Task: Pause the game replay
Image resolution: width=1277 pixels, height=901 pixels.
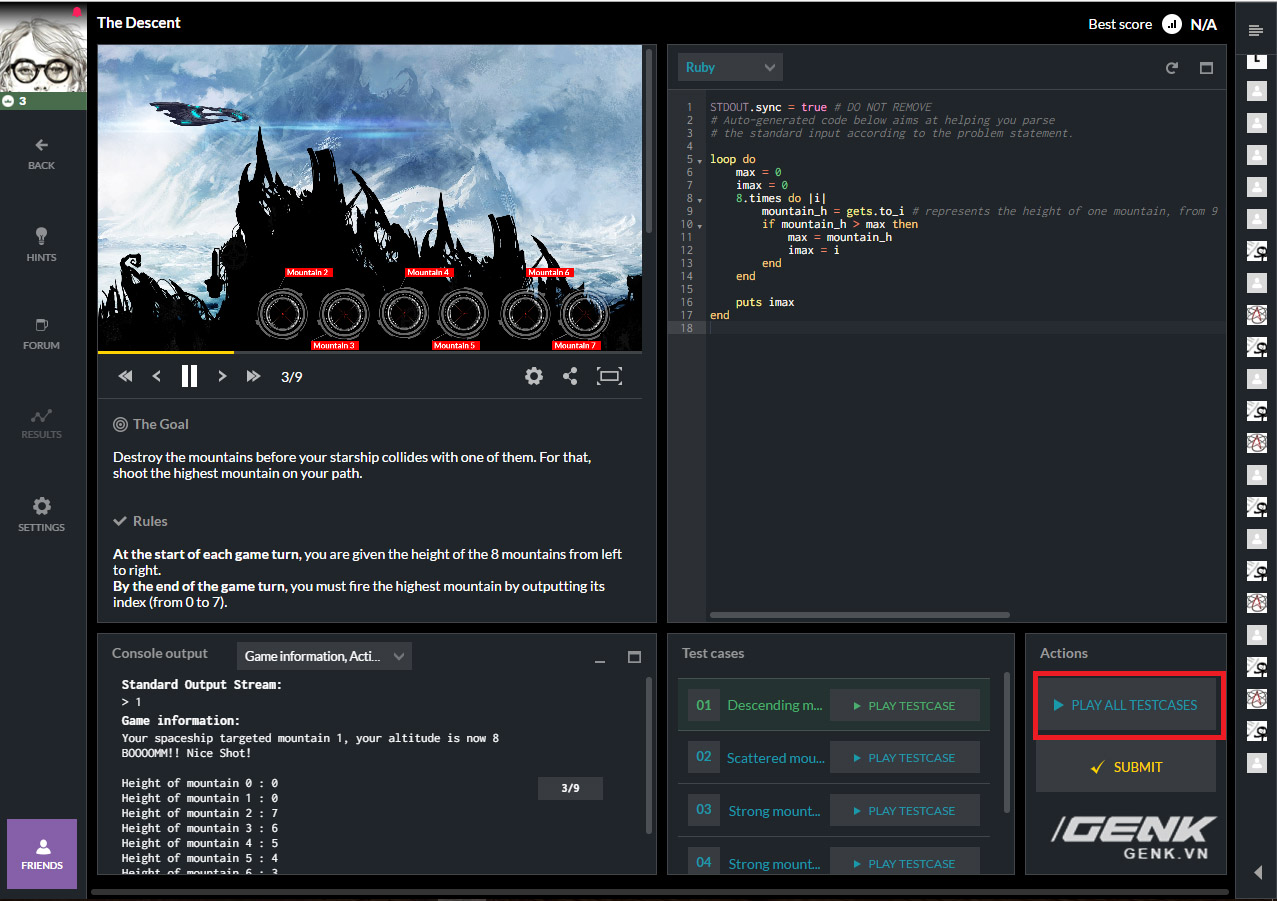Action: pyautogui.click(x=189, y=376)
